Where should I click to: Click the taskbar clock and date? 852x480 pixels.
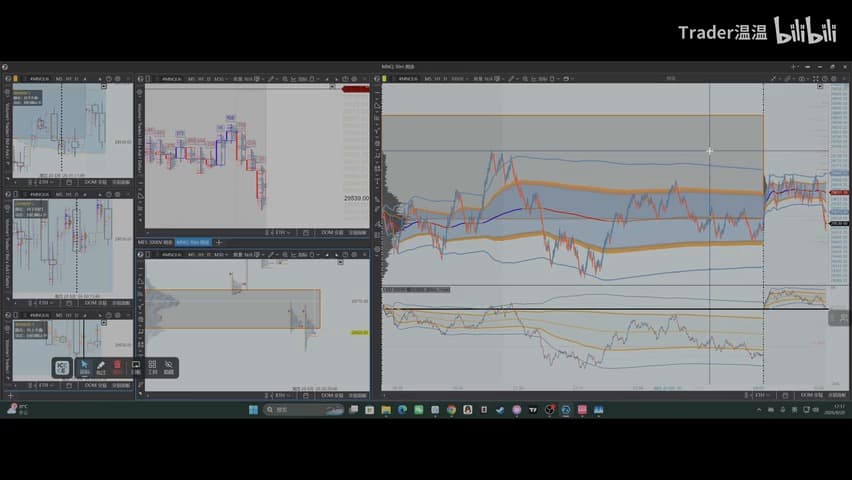[835, 409]
